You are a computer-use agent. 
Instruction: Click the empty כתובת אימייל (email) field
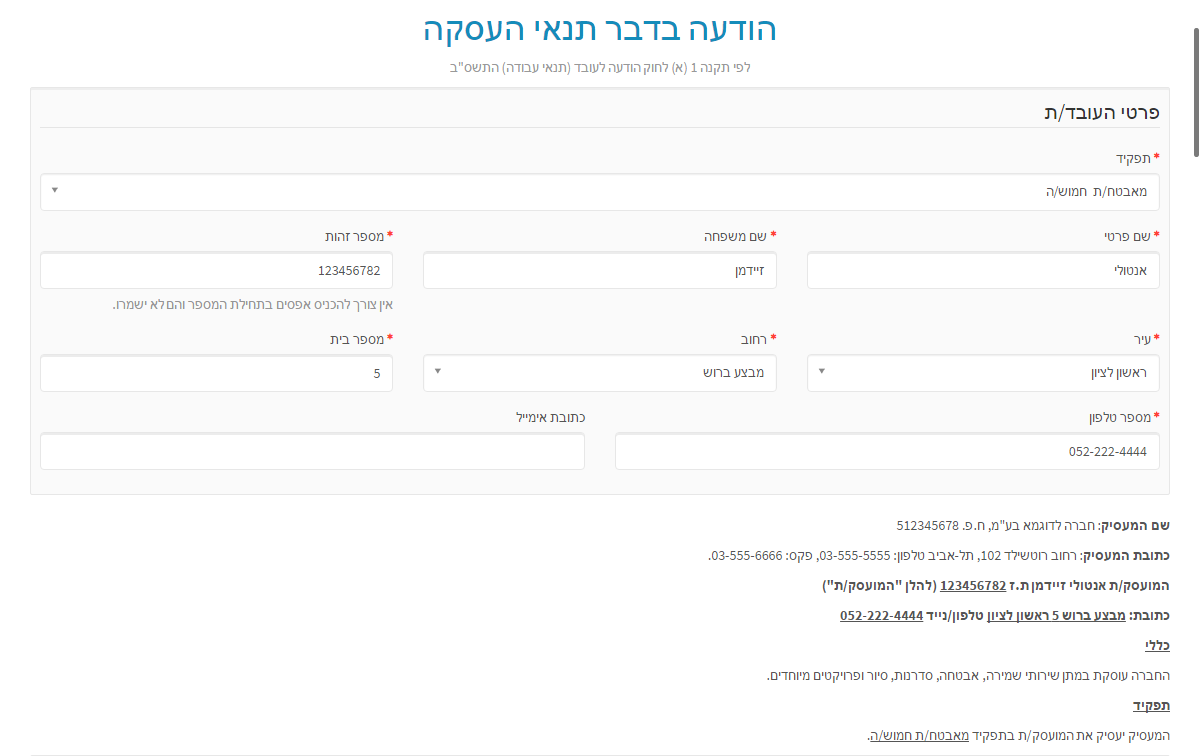click(312, 451)
